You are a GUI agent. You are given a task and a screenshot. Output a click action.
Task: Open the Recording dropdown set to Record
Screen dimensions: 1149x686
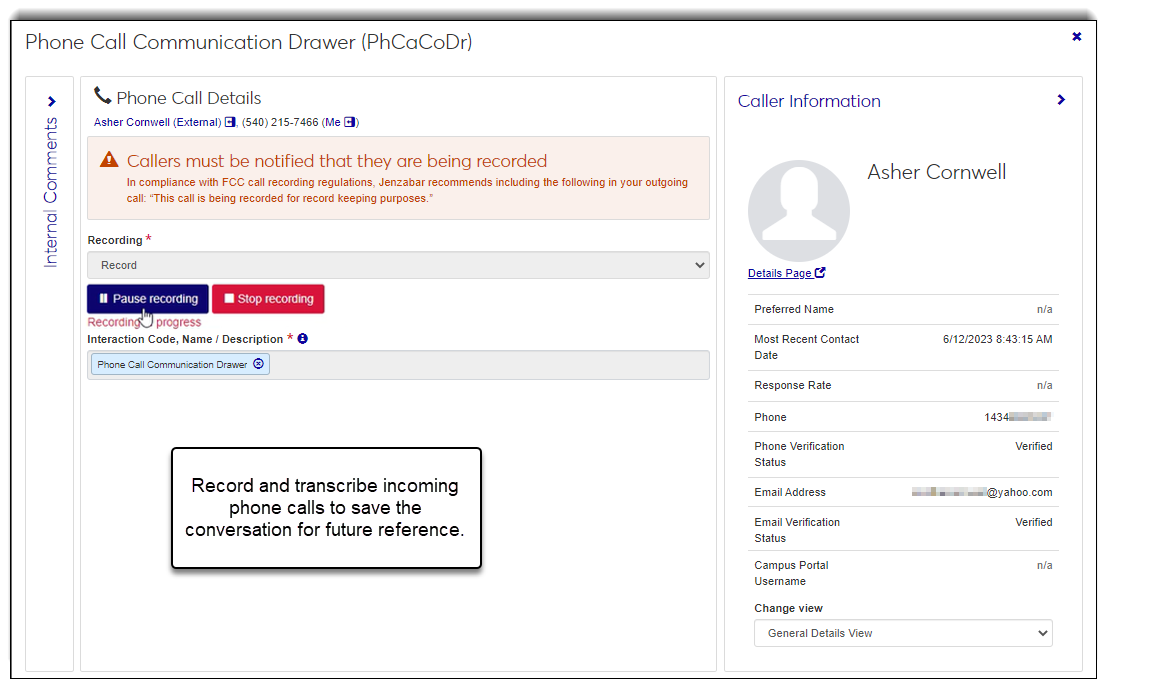tap(398, 265)
